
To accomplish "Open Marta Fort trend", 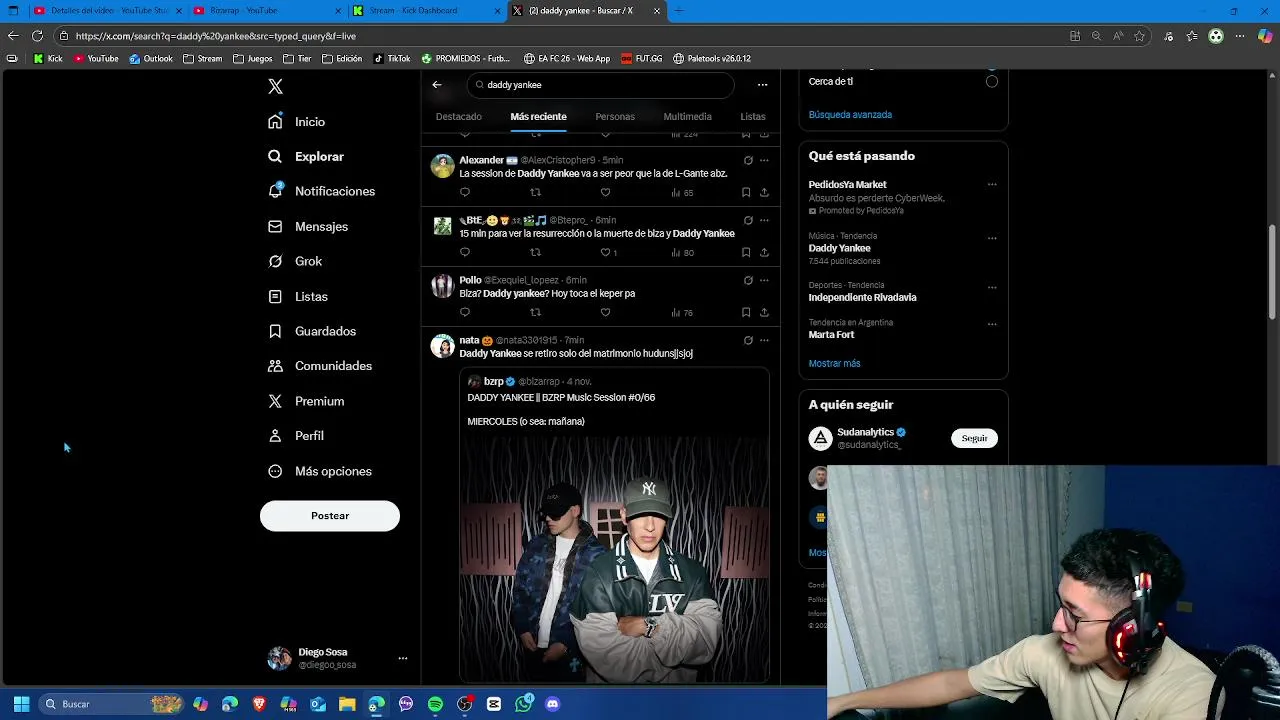I will tap(831, 335).
